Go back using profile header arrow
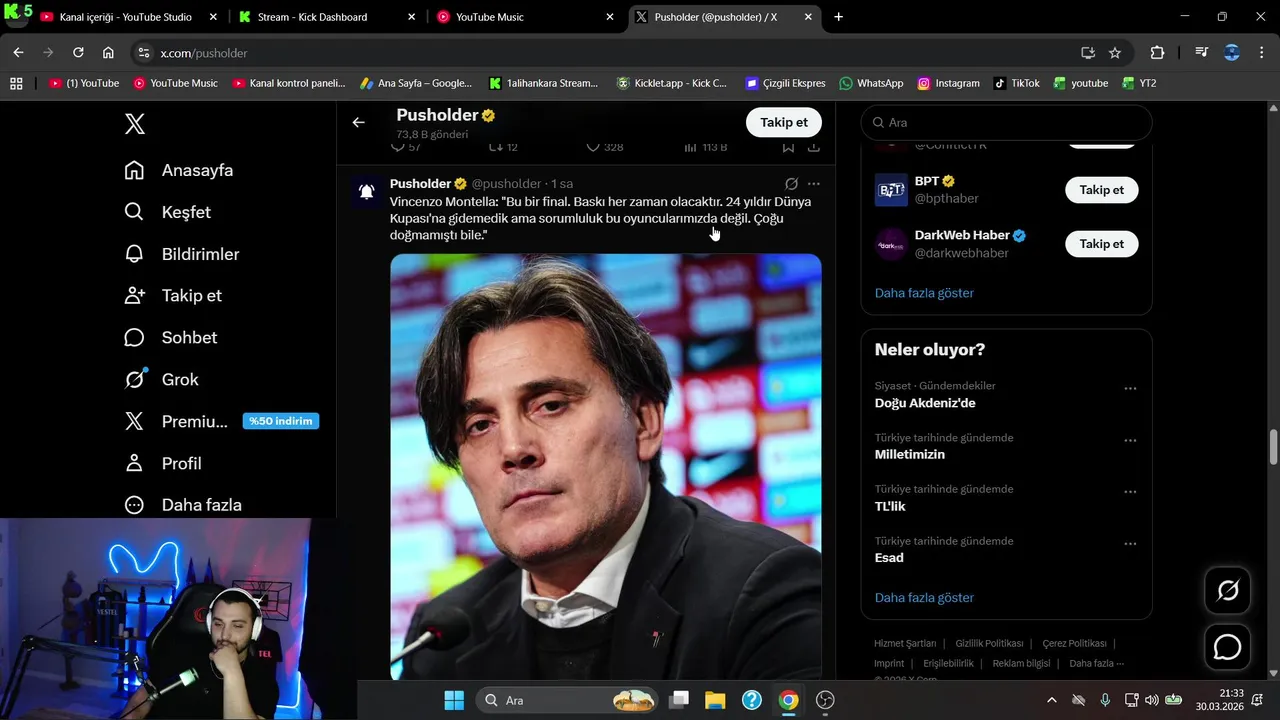1280x720 pixels. [x=358, y=122]
